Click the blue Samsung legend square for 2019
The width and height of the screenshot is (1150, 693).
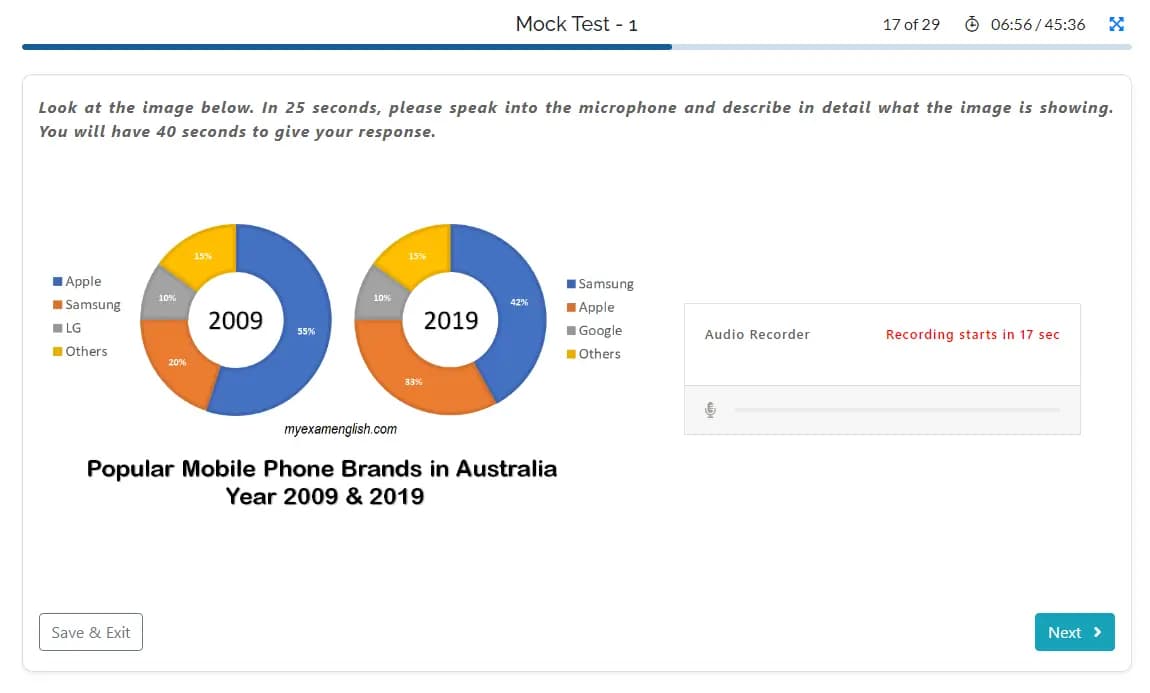[571, 284]
